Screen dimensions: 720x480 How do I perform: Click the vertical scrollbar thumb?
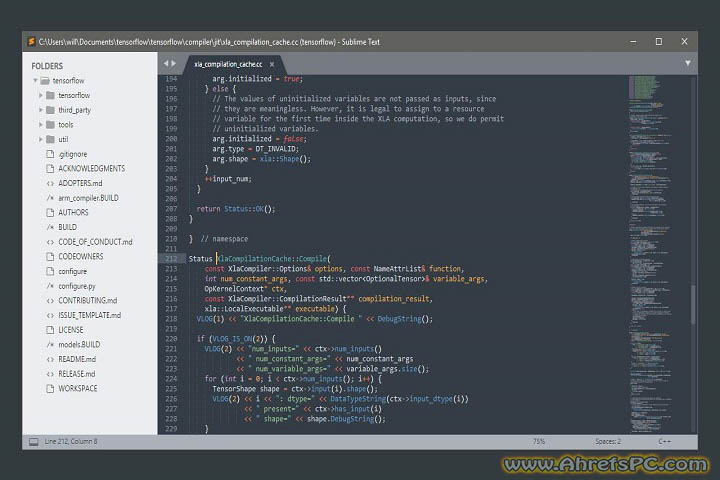point(693,305)
